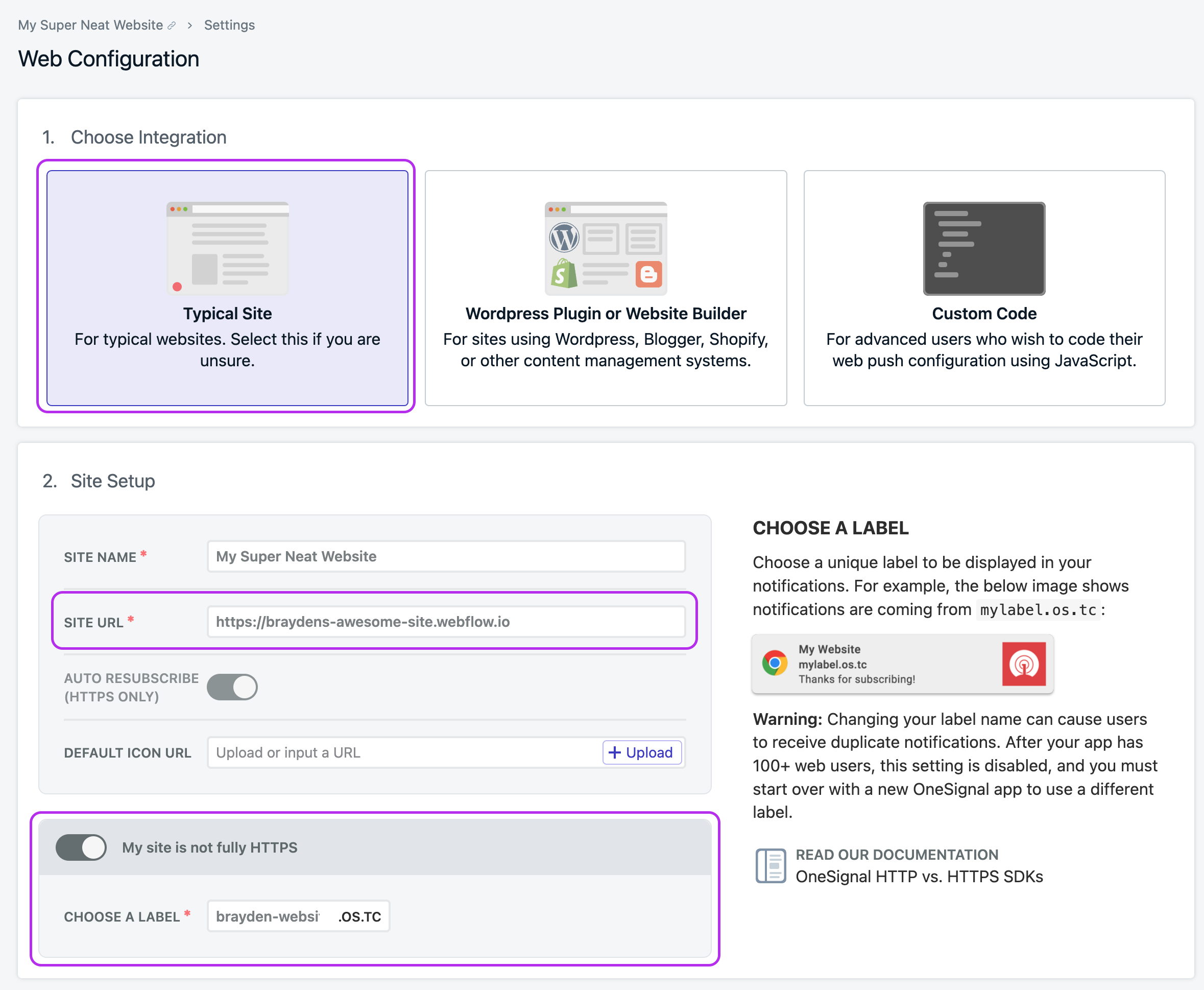Screen dimensions: 1204x990
Task: Go to Settings breadcrumb
Action: pos(229,26)
